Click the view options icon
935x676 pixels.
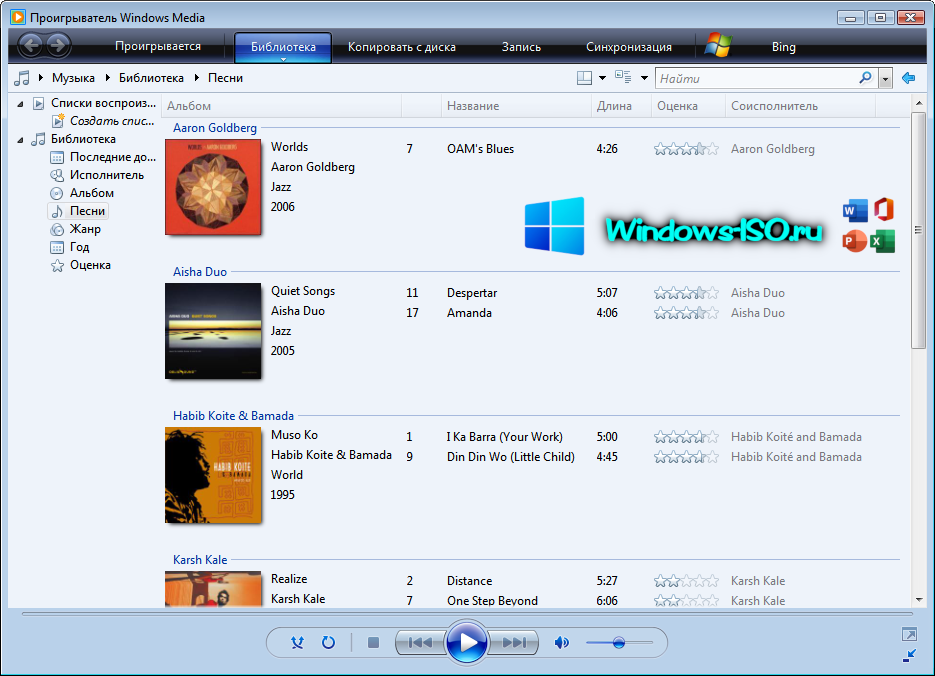point(623,77)
